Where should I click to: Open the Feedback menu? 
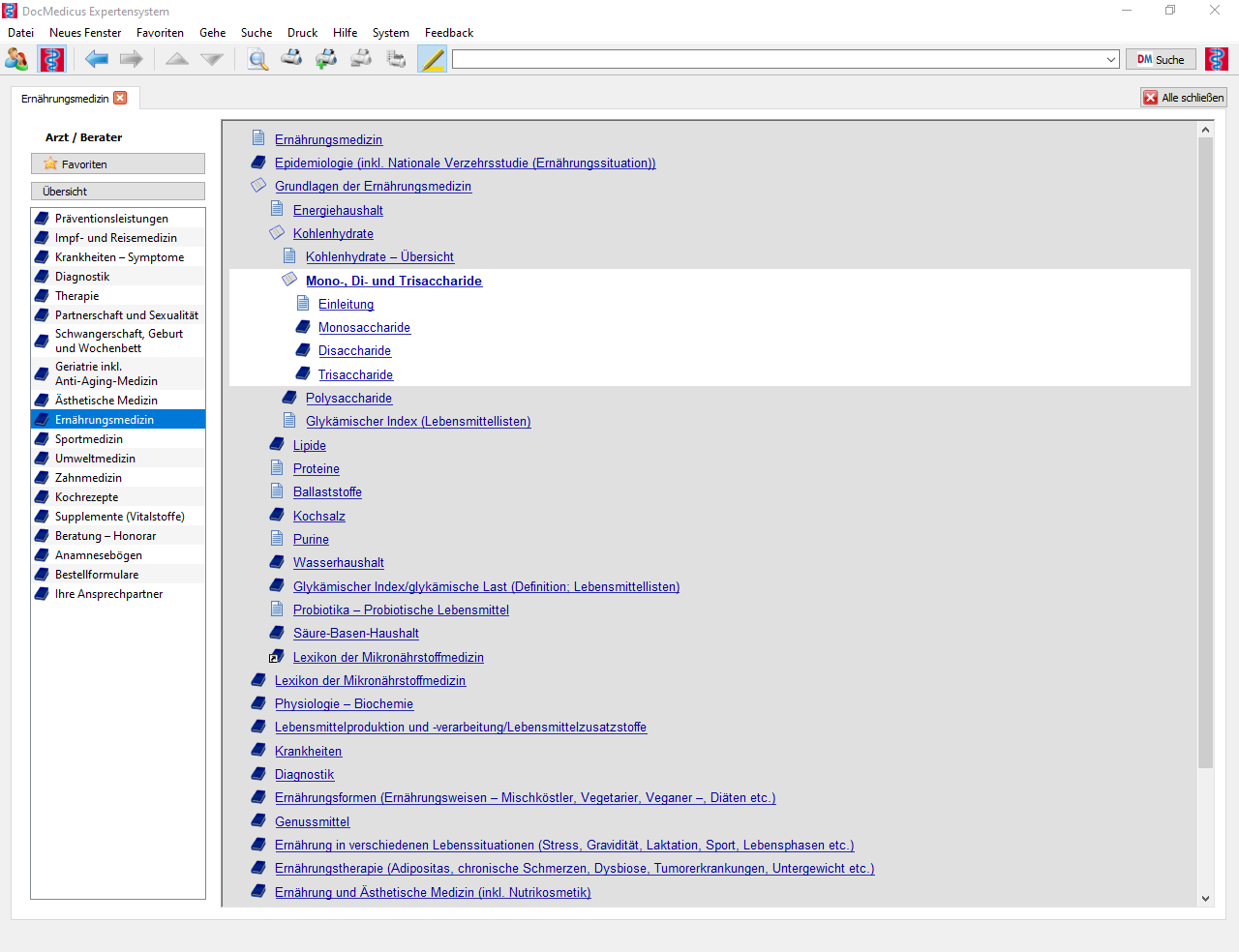click(449, 32)
